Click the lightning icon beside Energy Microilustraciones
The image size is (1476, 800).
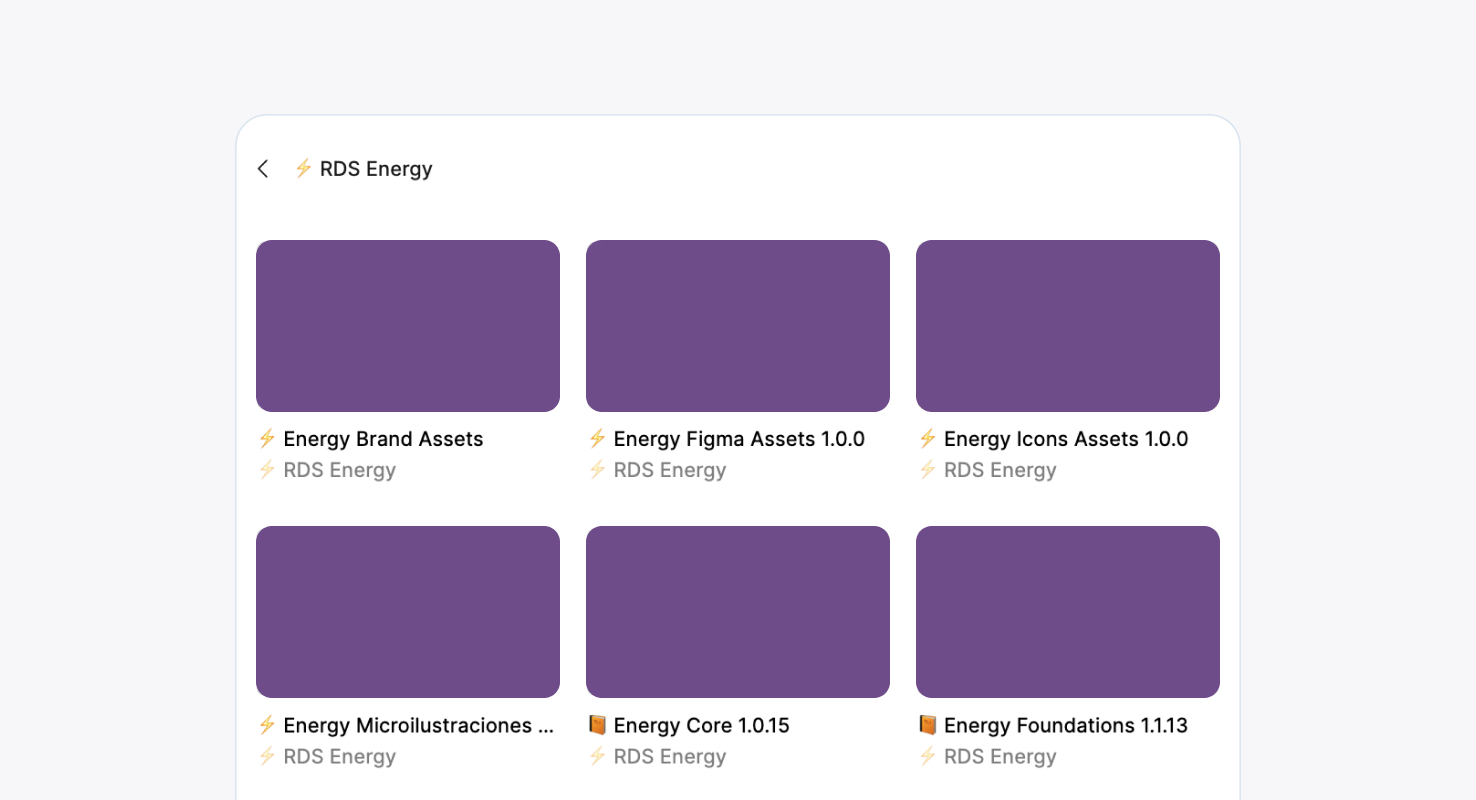[267, 724]
